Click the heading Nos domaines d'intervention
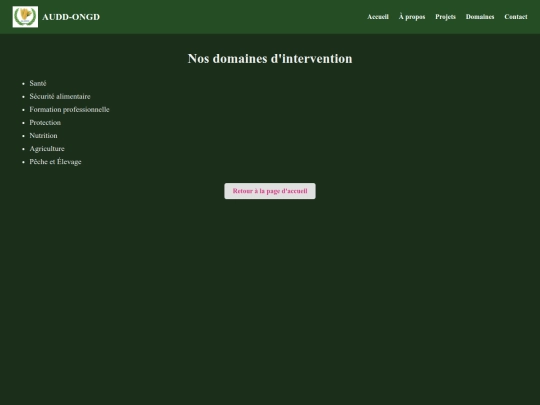Screen dimensions: 540x405 pos(270,59)
